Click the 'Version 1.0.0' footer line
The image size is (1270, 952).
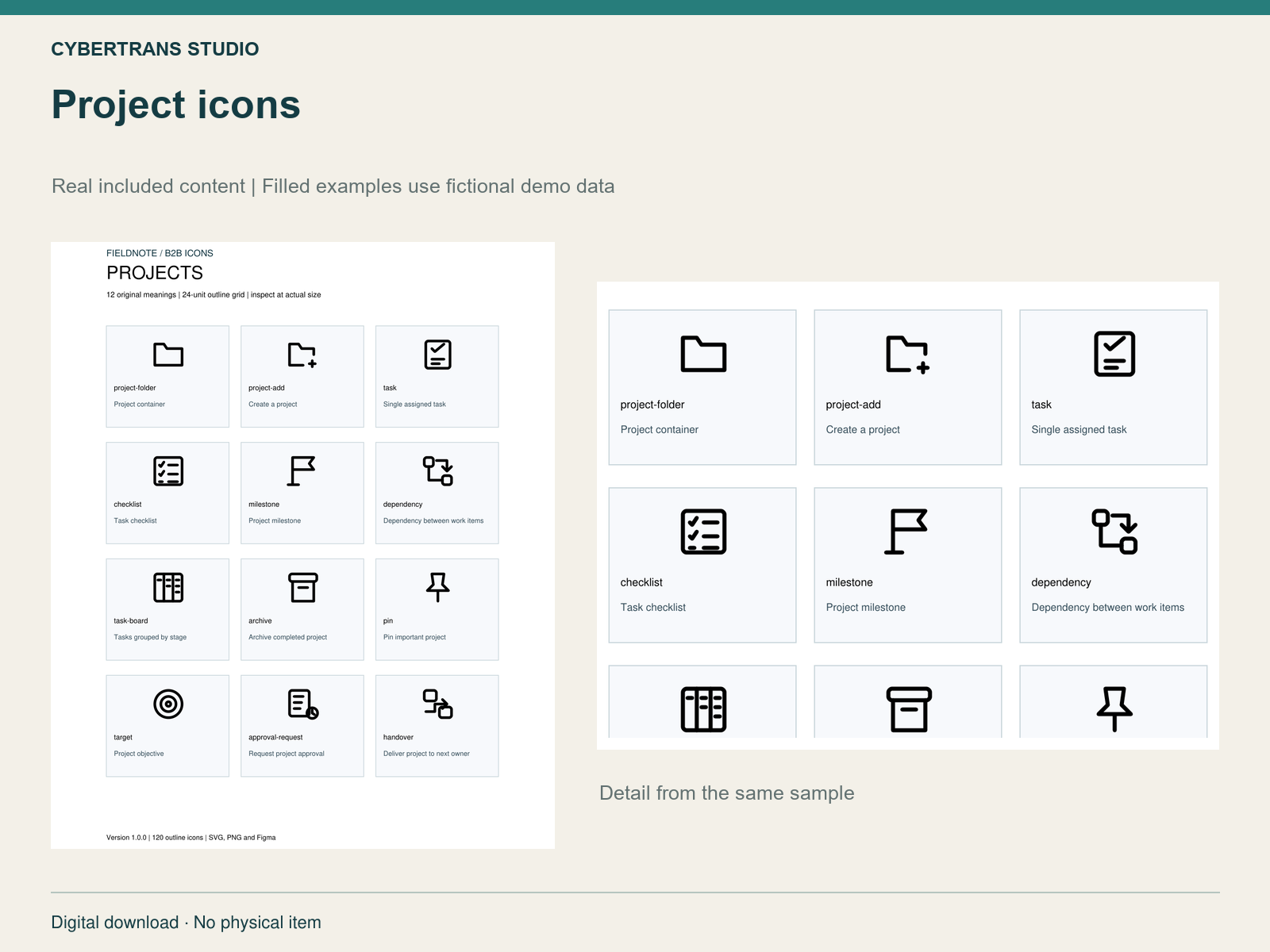(191, 838)
